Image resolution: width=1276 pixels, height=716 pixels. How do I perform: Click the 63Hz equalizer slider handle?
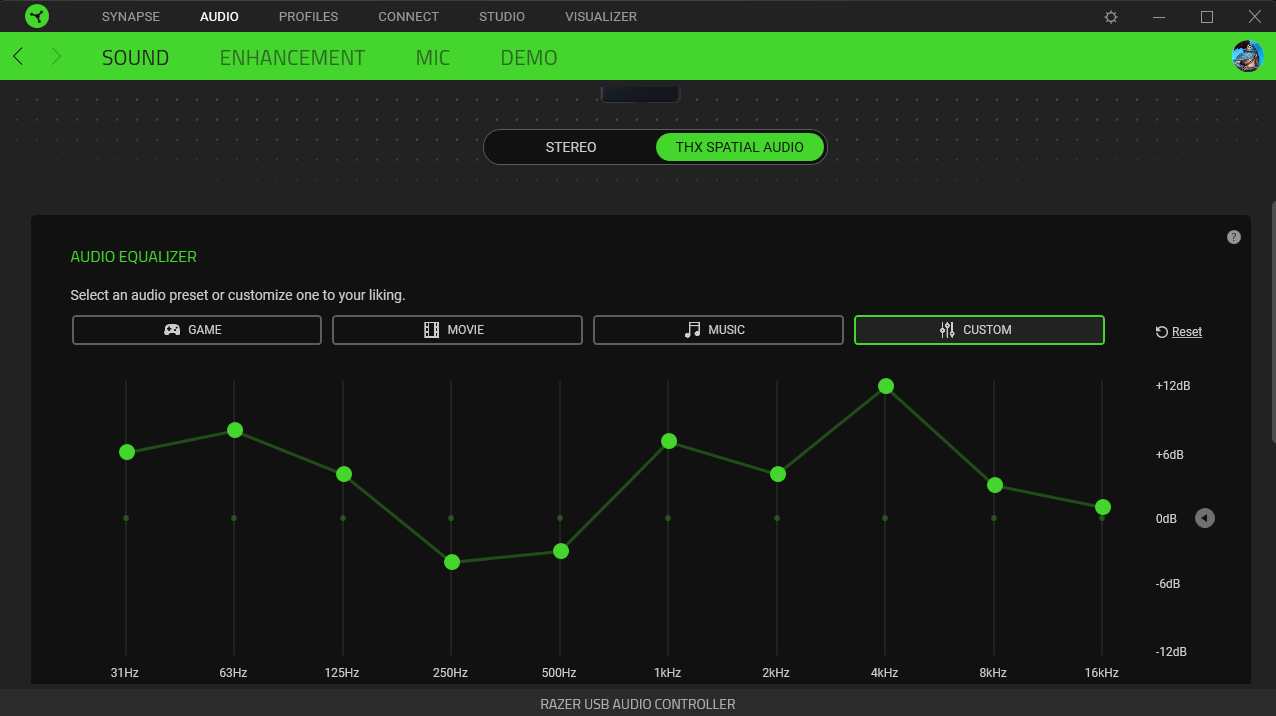coord(235,430)
